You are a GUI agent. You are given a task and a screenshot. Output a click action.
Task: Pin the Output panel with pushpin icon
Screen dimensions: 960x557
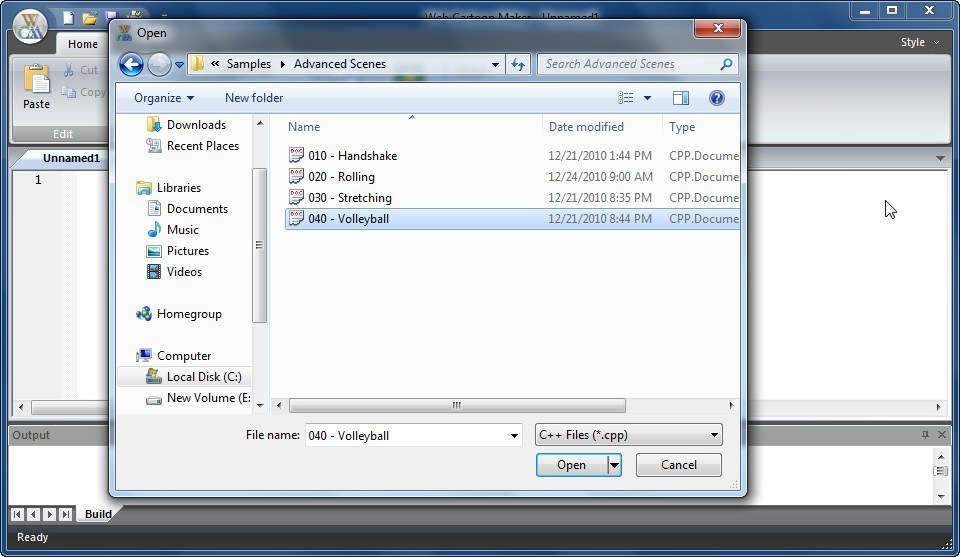coord(925,435)
